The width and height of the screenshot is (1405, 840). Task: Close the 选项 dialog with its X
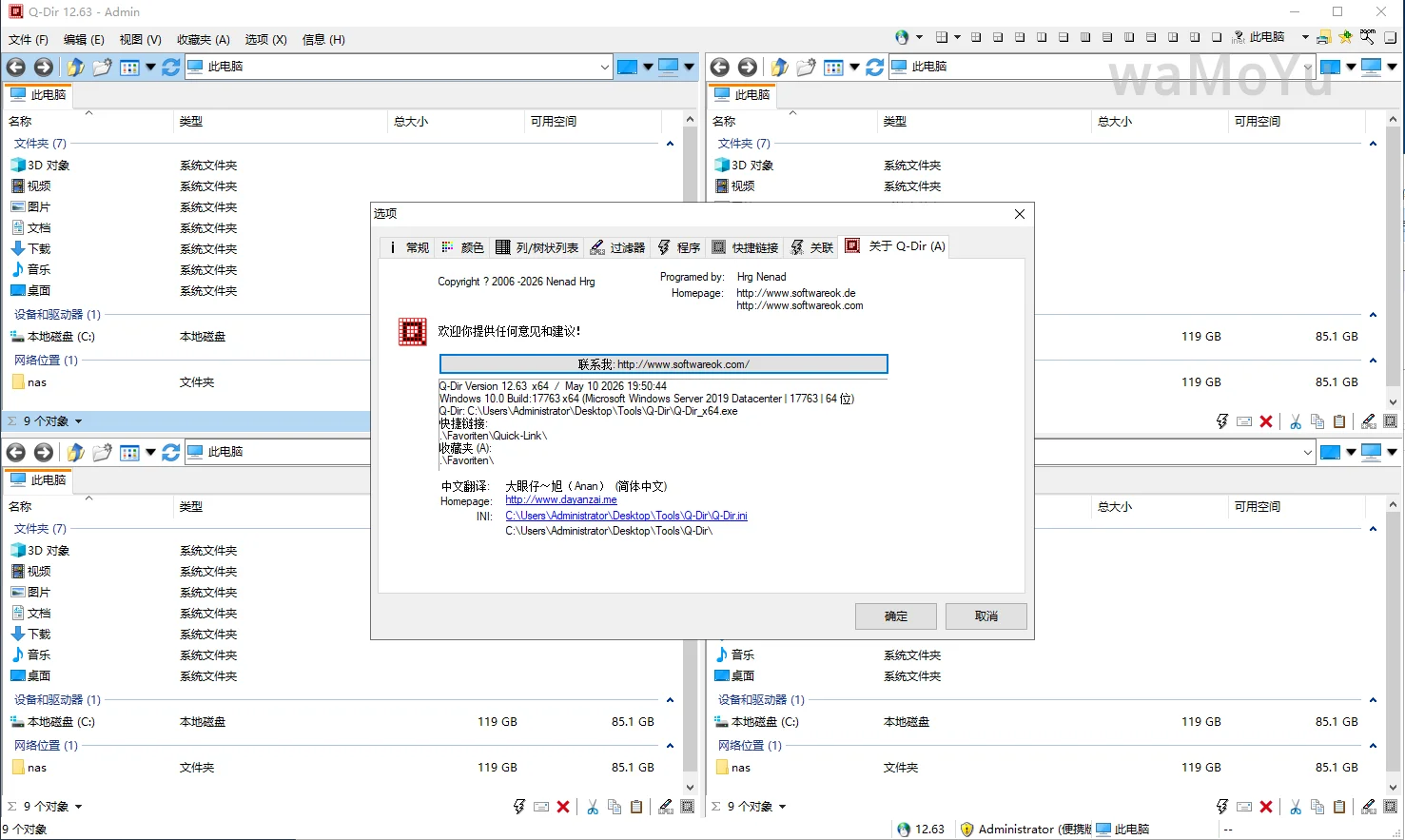coord(1020,214)
